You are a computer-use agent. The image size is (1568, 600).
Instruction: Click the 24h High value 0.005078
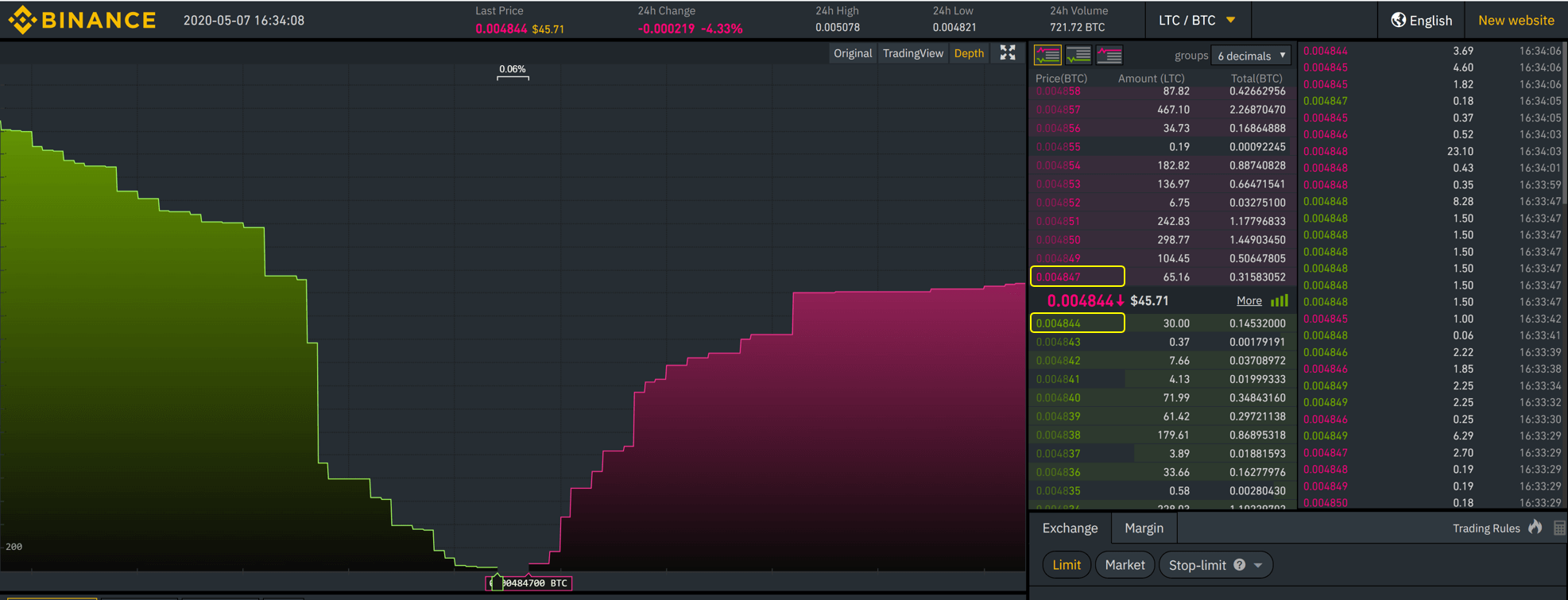(x=837, y=28)
